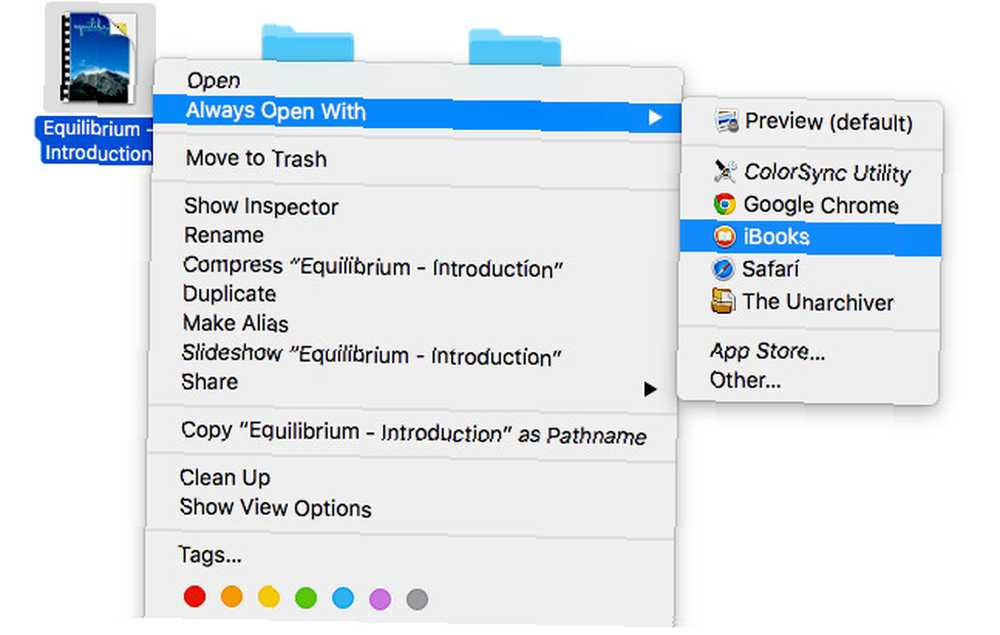Choose Other… in the submenu
1000x635 pixels.
click(745, 380)
